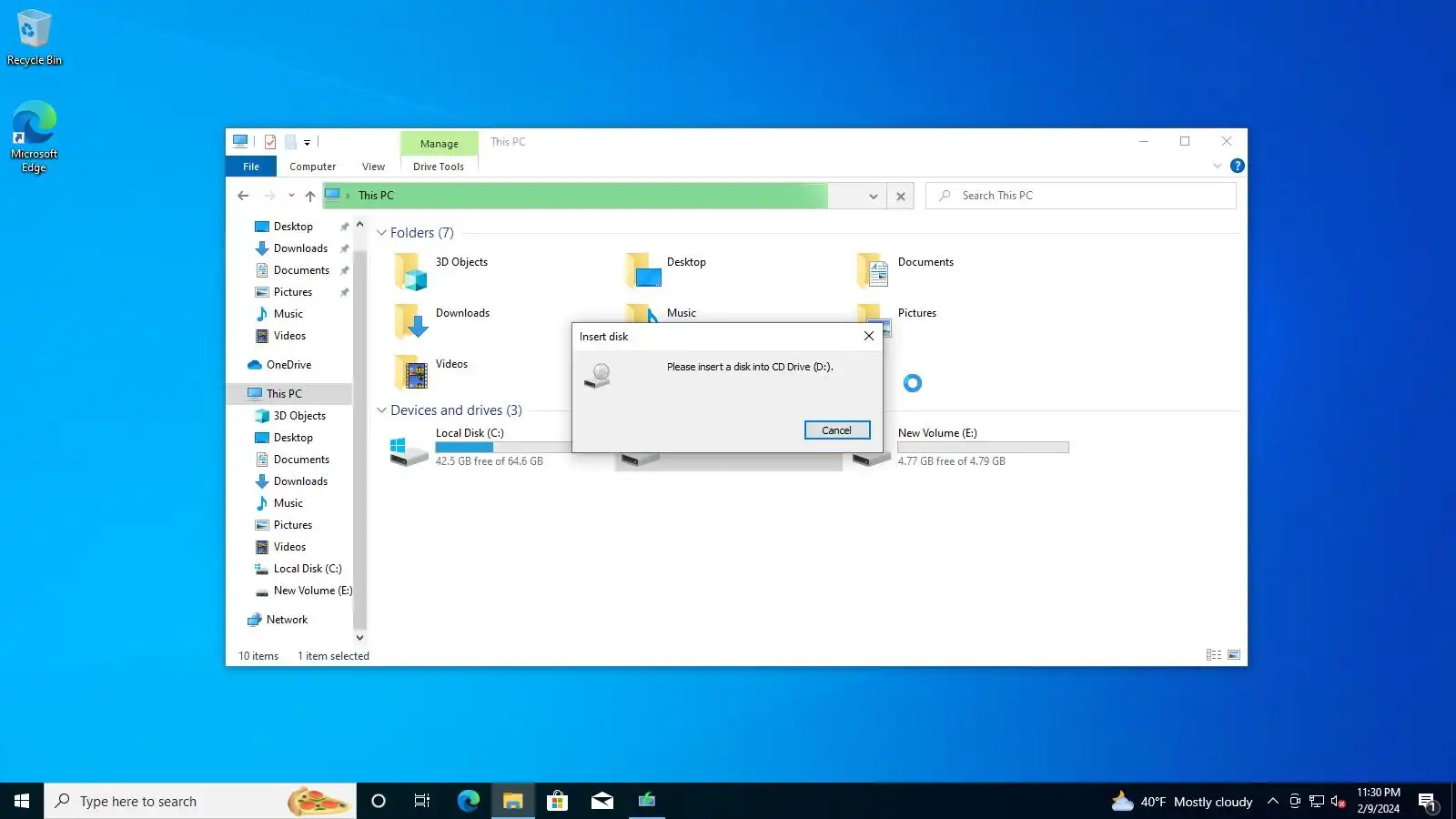Click the Local Disk (C:) usage bar
The image size is (1456, 819).
pos(502,448)
